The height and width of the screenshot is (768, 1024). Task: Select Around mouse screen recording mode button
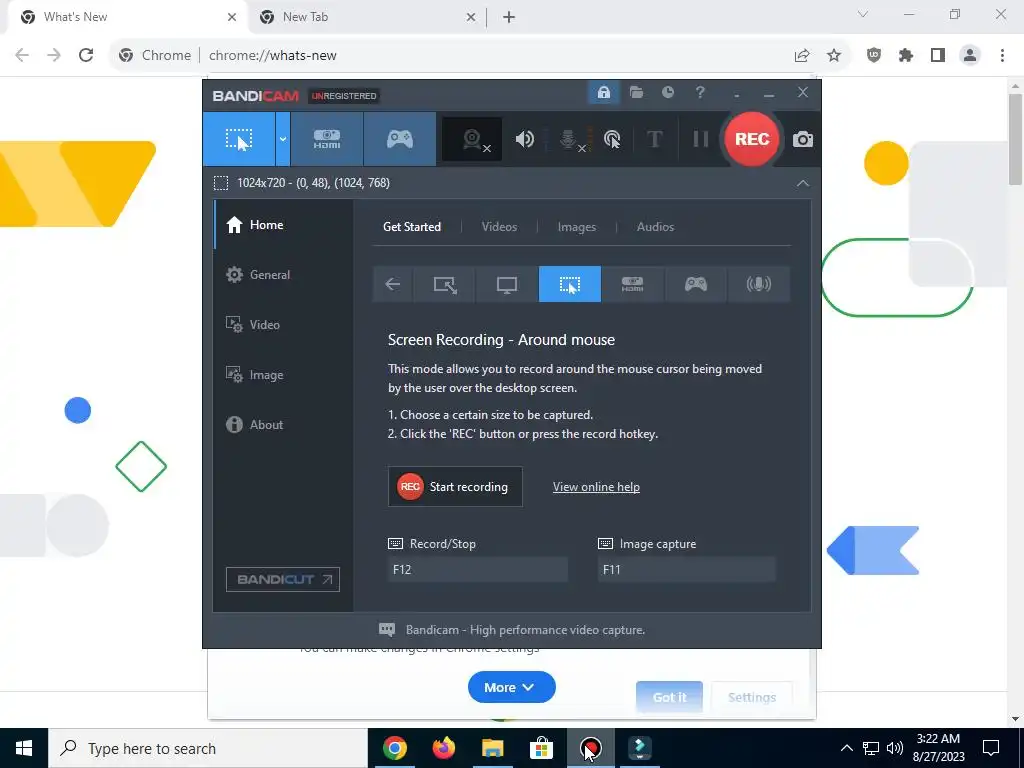pyautogui.click(x=239, y=139)
